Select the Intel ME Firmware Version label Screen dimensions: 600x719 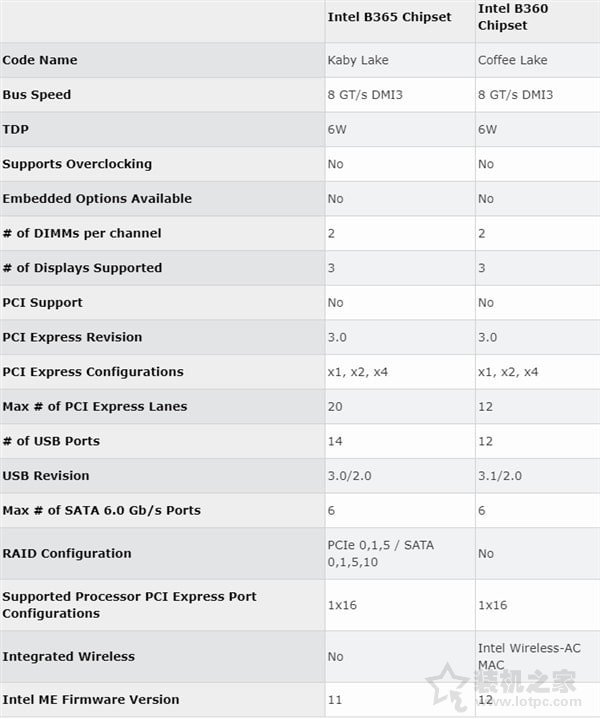(x=91, y=699)
